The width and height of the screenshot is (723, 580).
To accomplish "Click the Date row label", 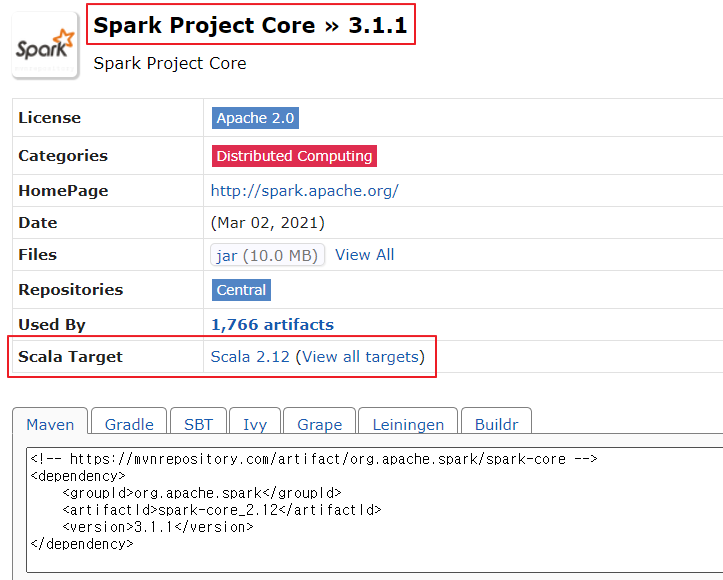I will [x=38, y=223].
